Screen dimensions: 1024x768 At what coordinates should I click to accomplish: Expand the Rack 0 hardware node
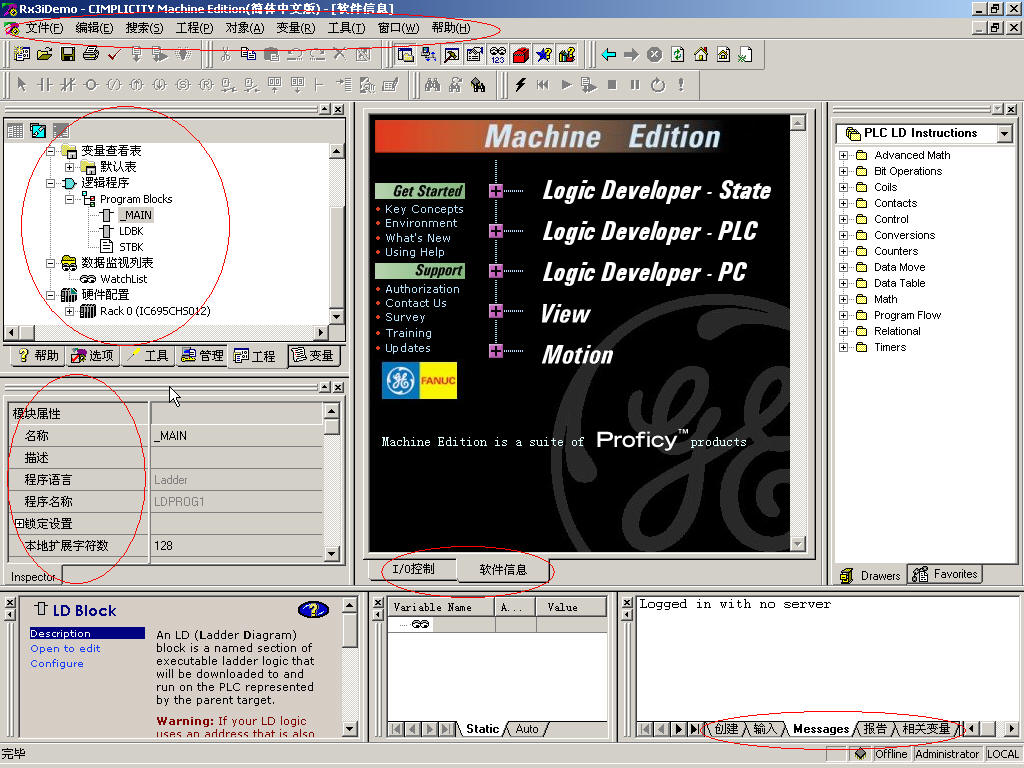69,312
